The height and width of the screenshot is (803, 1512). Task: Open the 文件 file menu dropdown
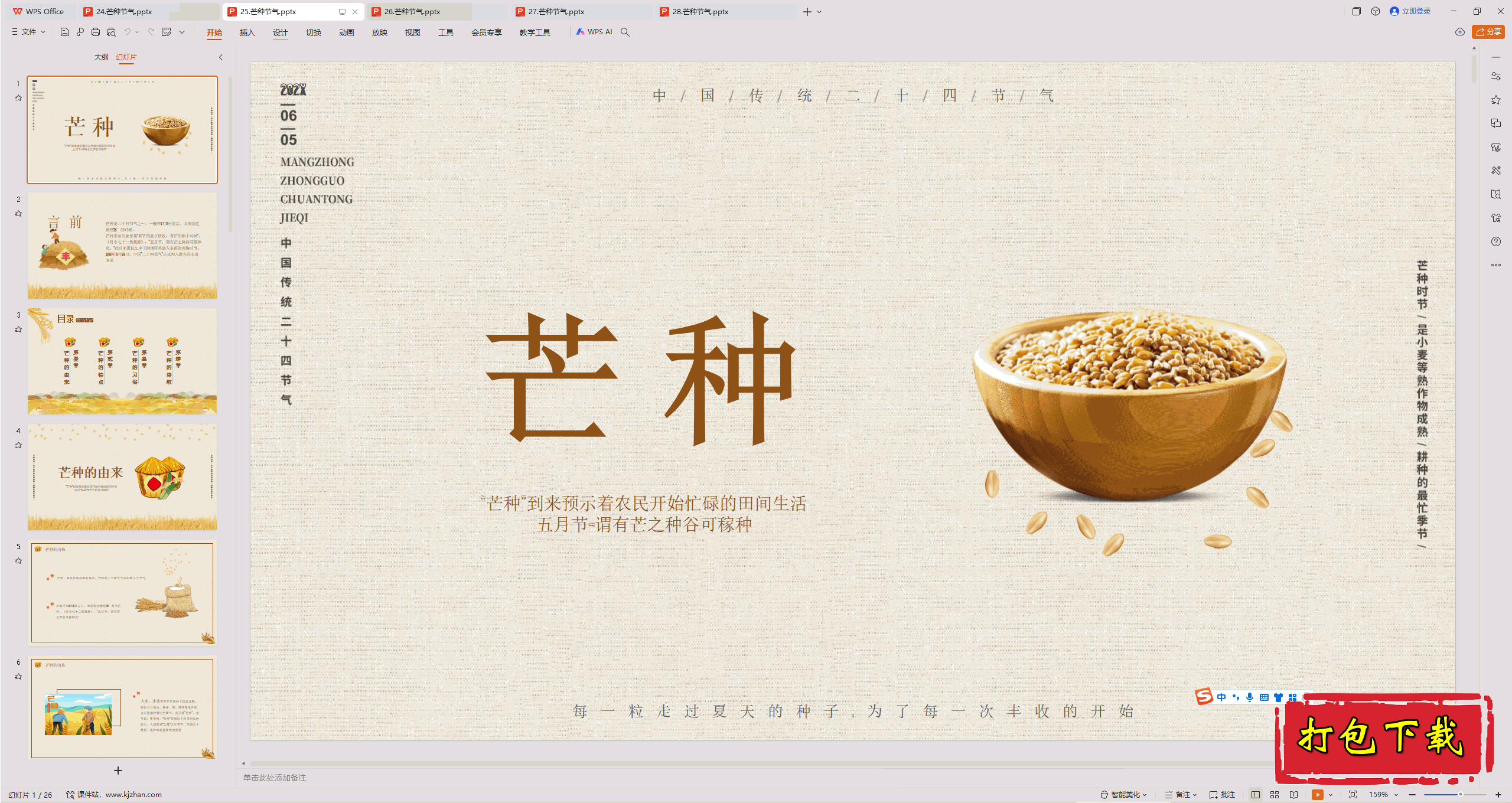click(x=28, y=32)
